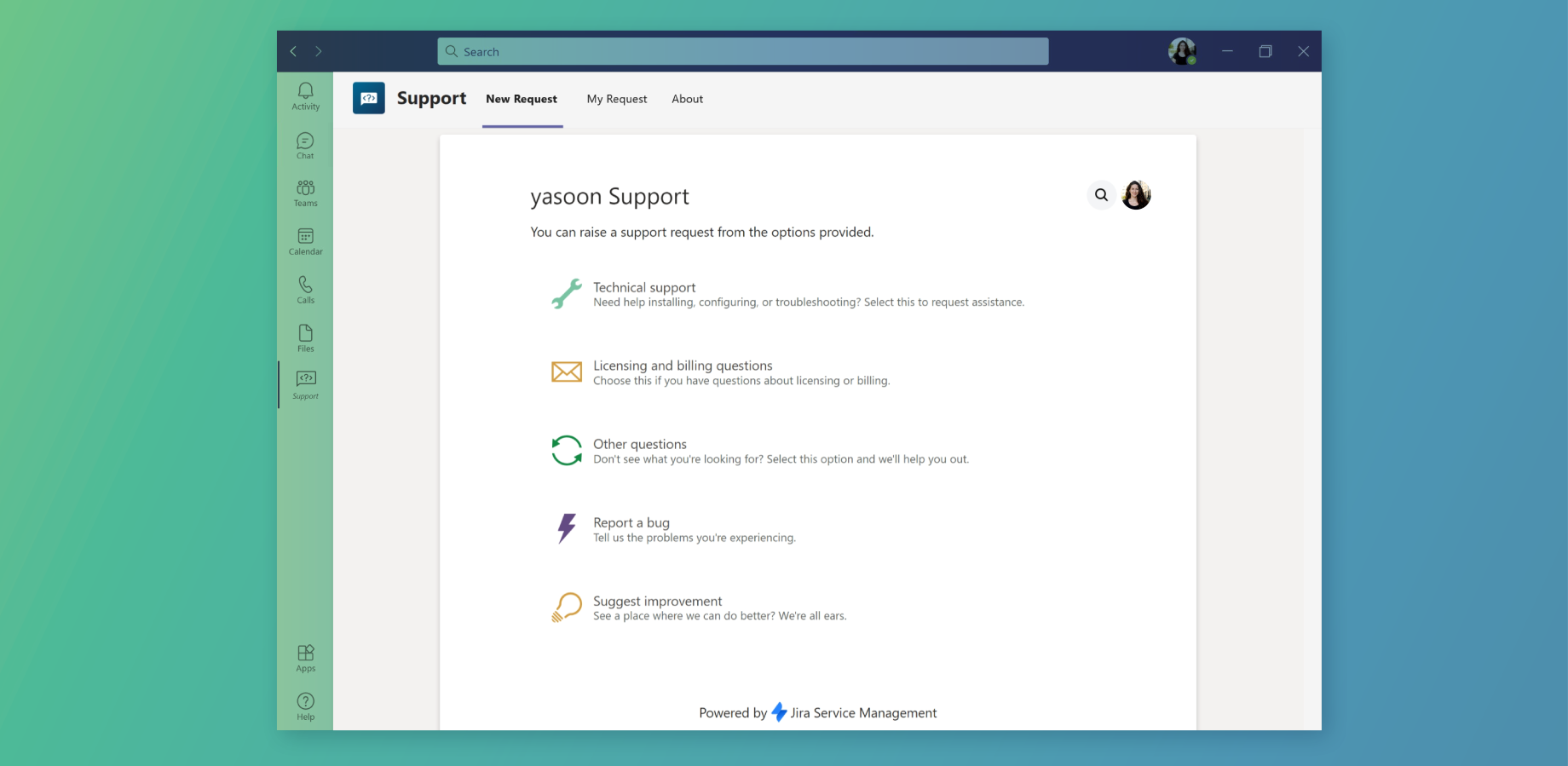The width and height of the screenshot is (1568, 766).
Task: Choose Technical support request type
Action: pos(644,288)
